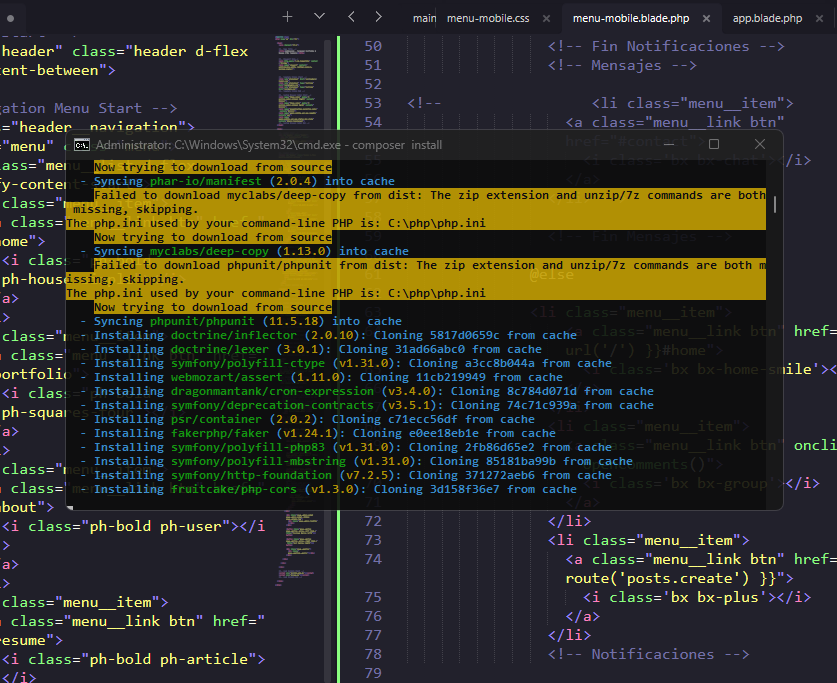Click line number 50 in the gutter
837x683 pixels.
point(373,46)
